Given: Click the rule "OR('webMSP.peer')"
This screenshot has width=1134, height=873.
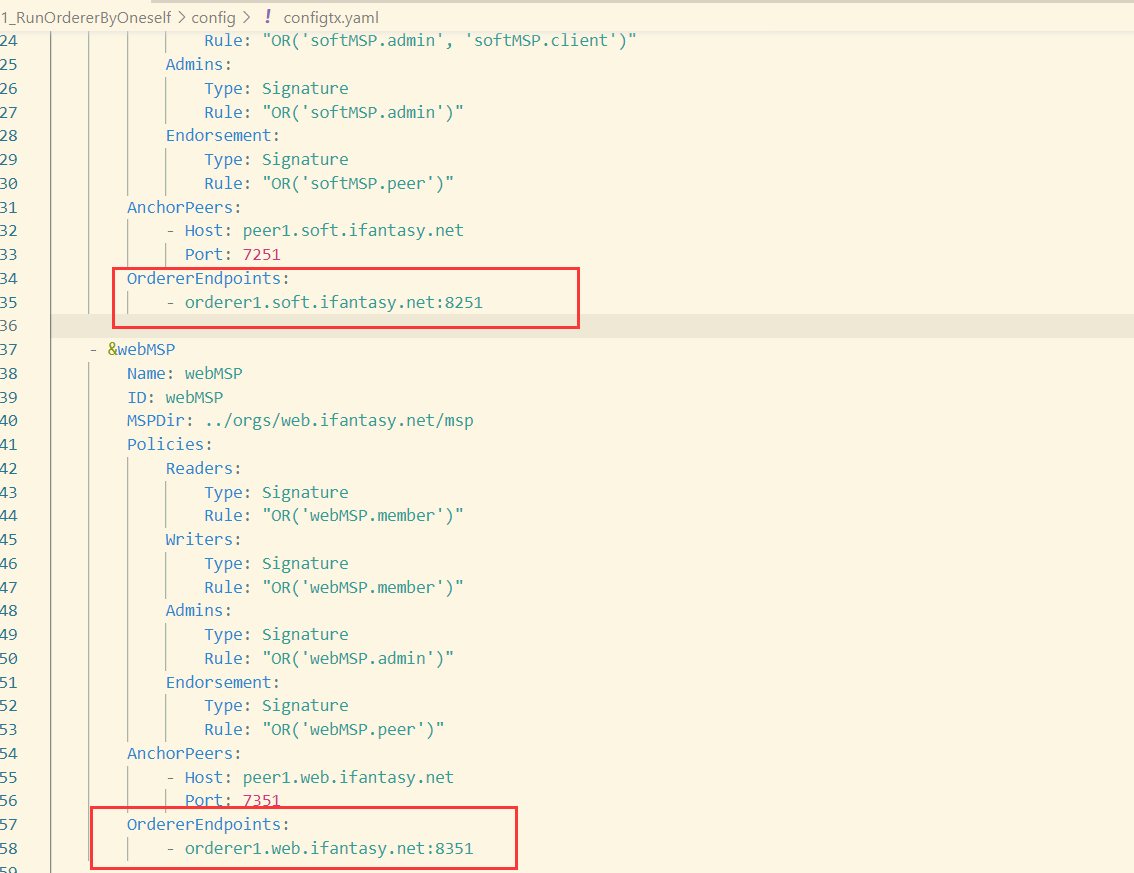Looking at the screenshot, I should [x=353, y=729].
